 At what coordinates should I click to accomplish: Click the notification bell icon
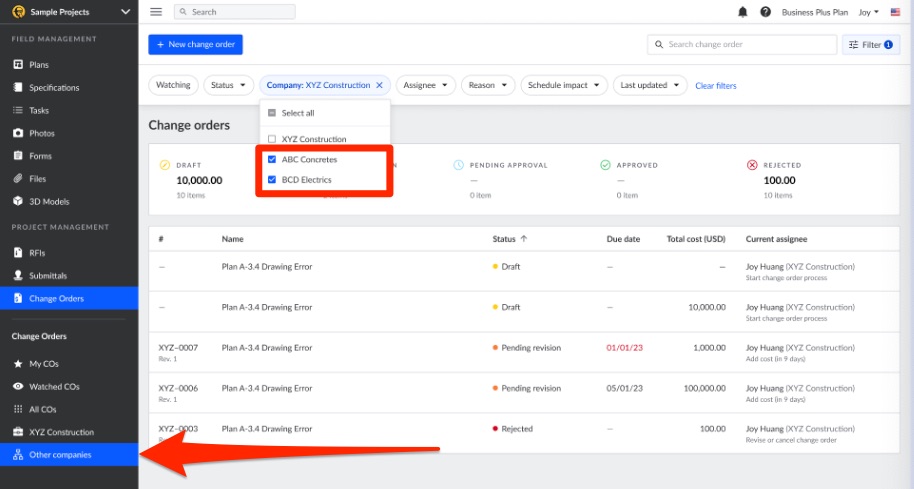(742, 12)
